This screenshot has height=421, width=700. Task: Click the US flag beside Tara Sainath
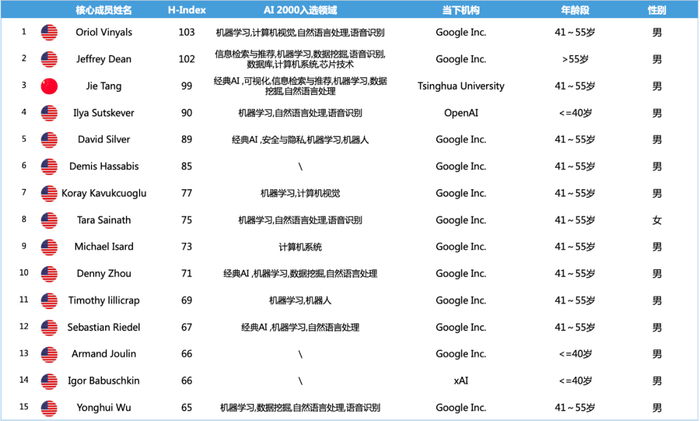[x=49, y=220]
